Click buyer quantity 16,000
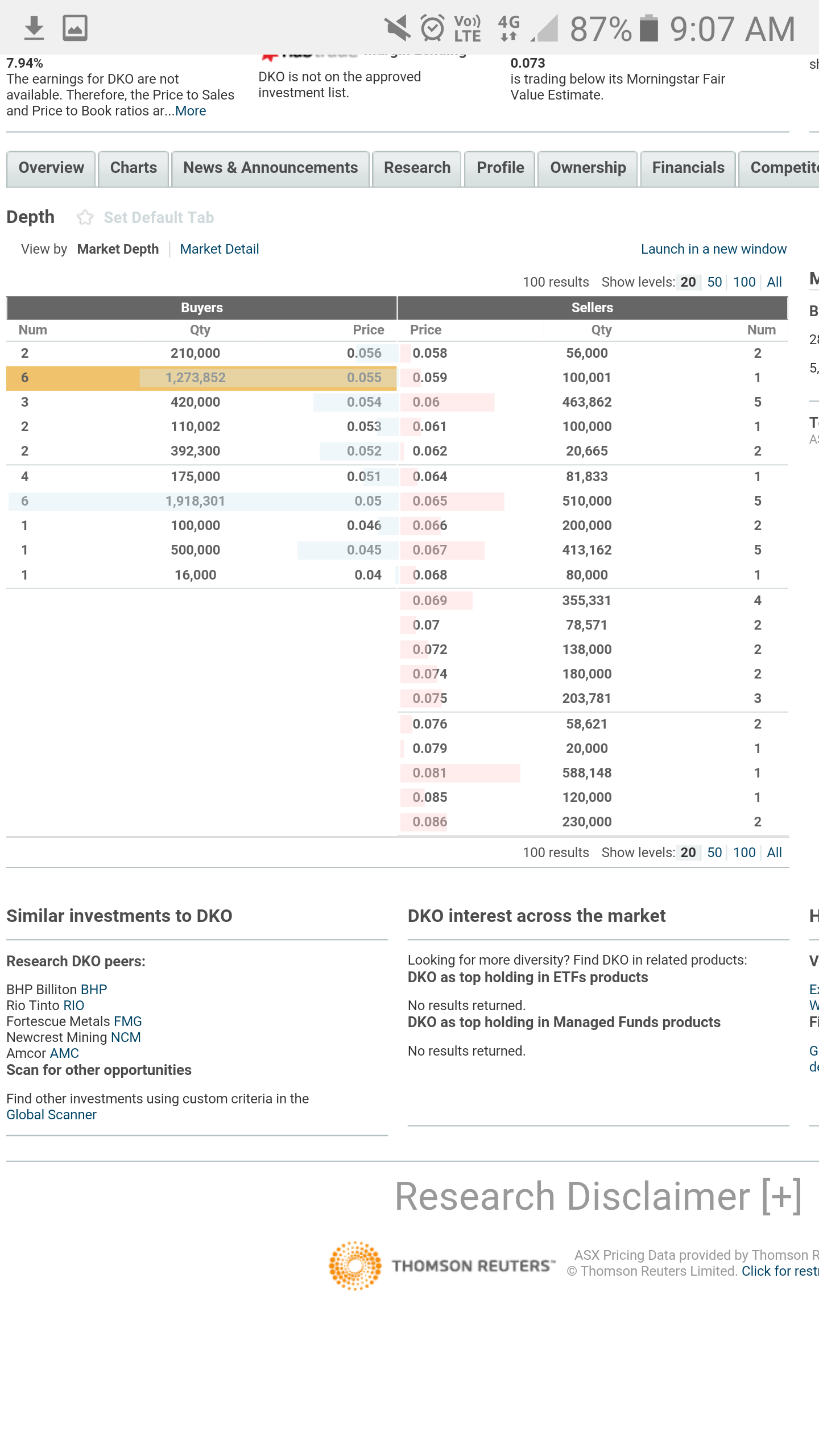819x1456 pixels. pos(195,575)
